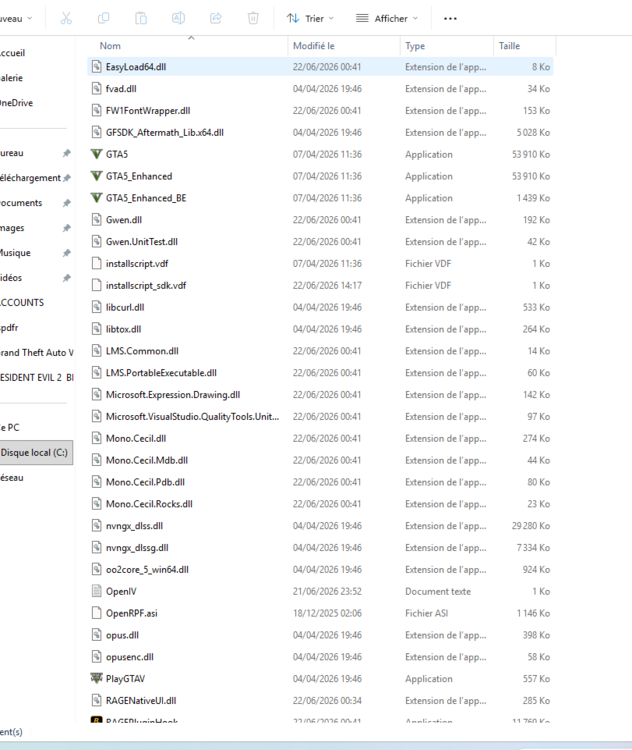Click the OpenIV text document icon
This screenshot has width=632, height=750.
(96, 591)
